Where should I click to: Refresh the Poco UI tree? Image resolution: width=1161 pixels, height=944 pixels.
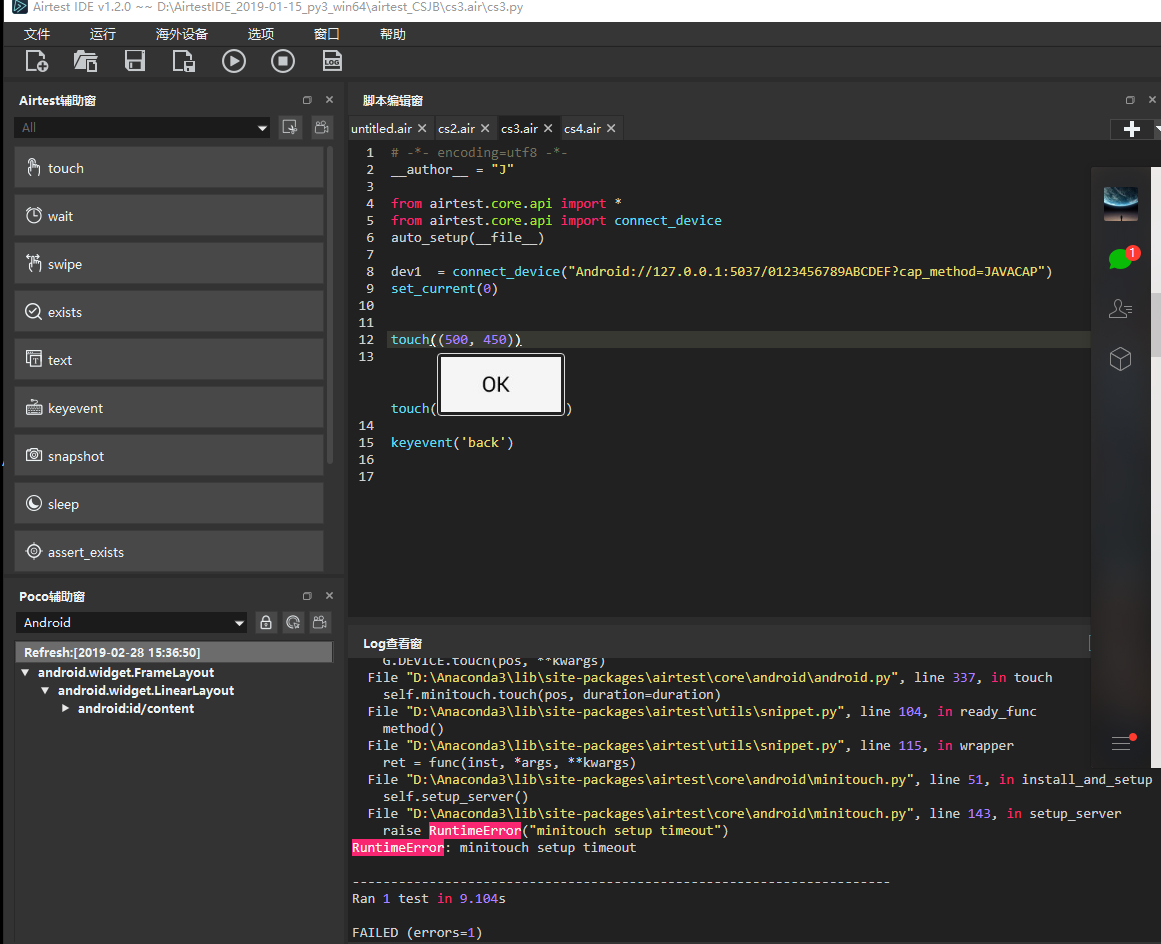293,623
